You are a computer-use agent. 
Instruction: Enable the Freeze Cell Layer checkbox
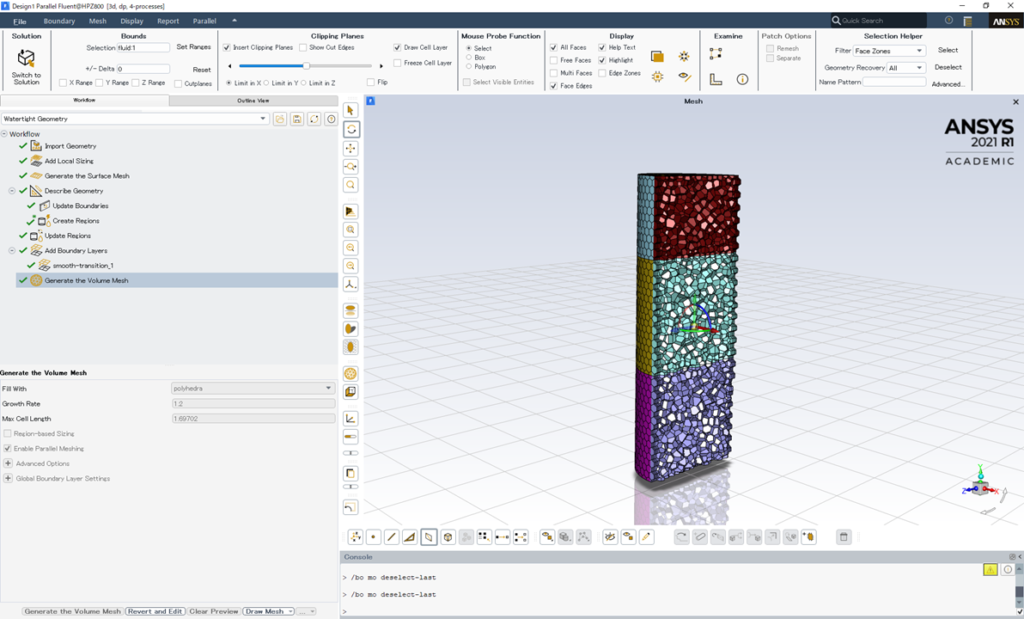[x=397, y=63]
